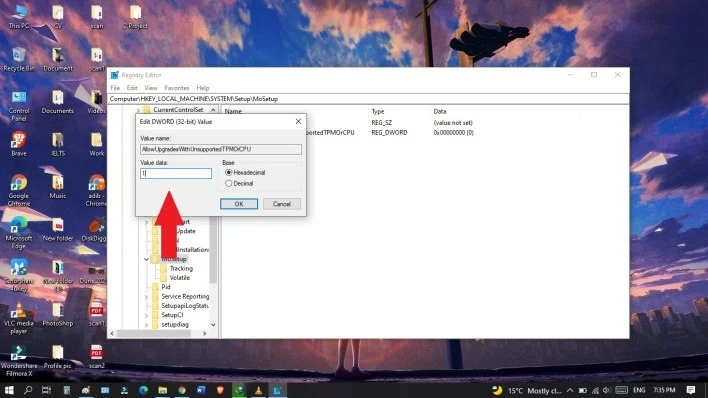
Task: Select the Wondershare Filmora X desktop icon
Action: point(19,361)
